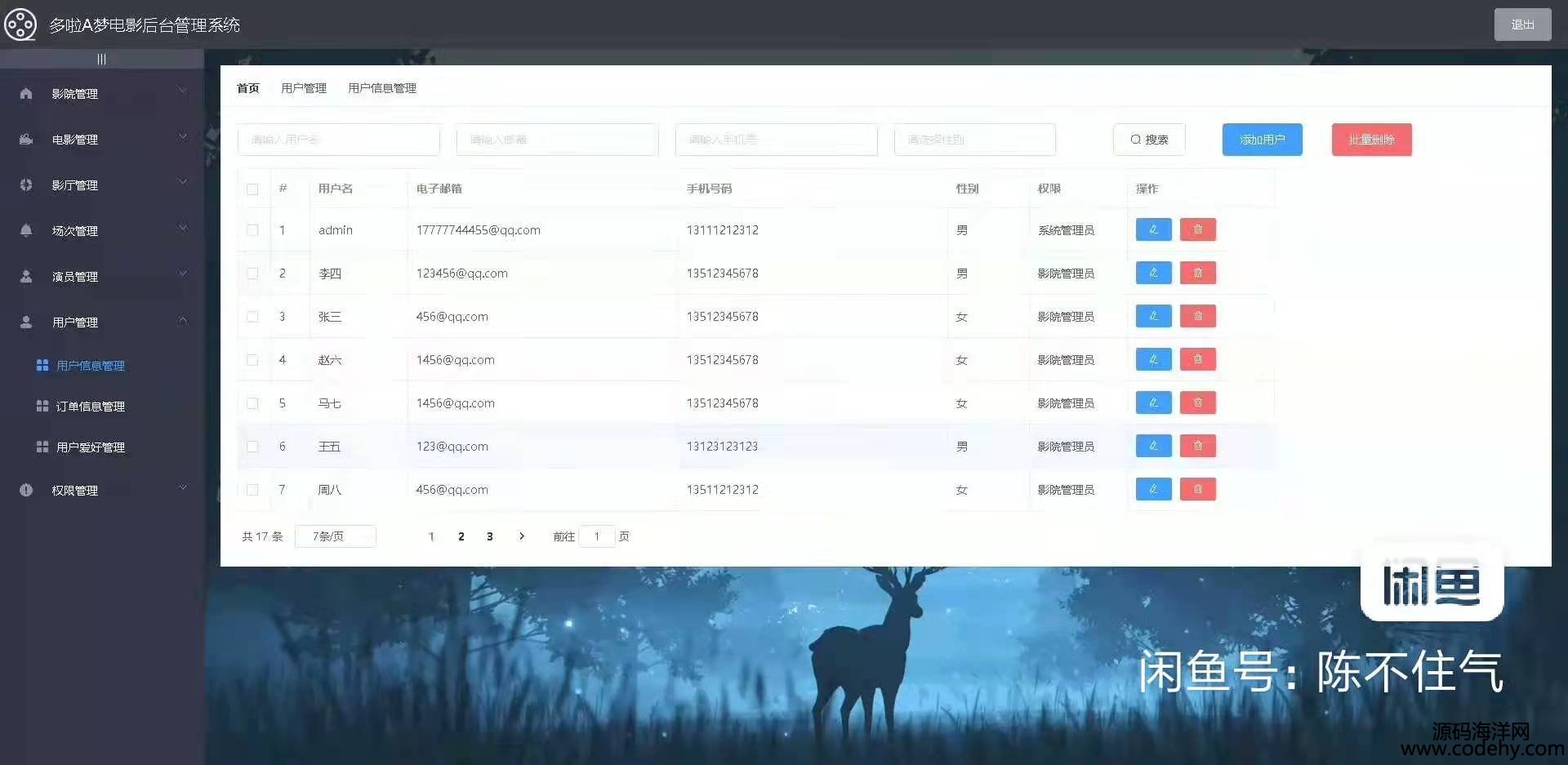Click the 添加用户 button
Screen dimensions: 1568x765
tap(1262, 140)
